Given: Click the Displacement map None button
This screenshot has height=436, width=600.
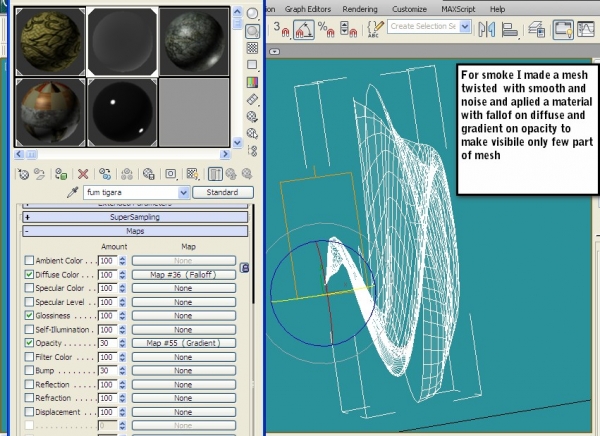Looking at the screenshot, I should coord(183,412).
